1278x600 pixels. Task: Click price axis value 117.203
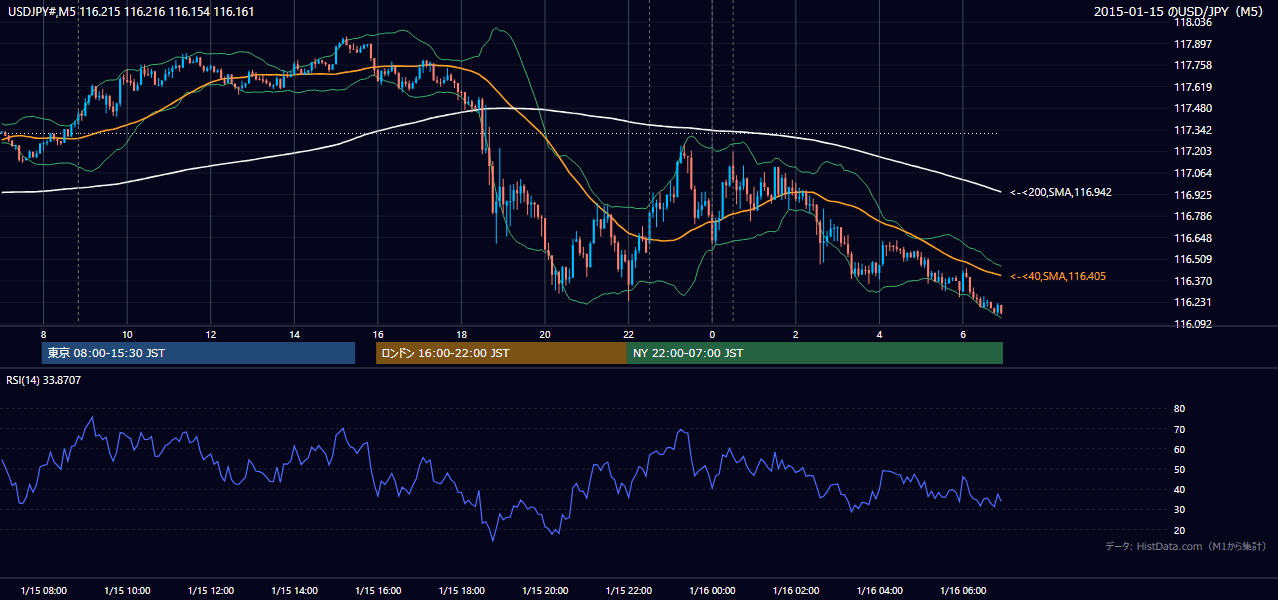(x=1192, y=151)
